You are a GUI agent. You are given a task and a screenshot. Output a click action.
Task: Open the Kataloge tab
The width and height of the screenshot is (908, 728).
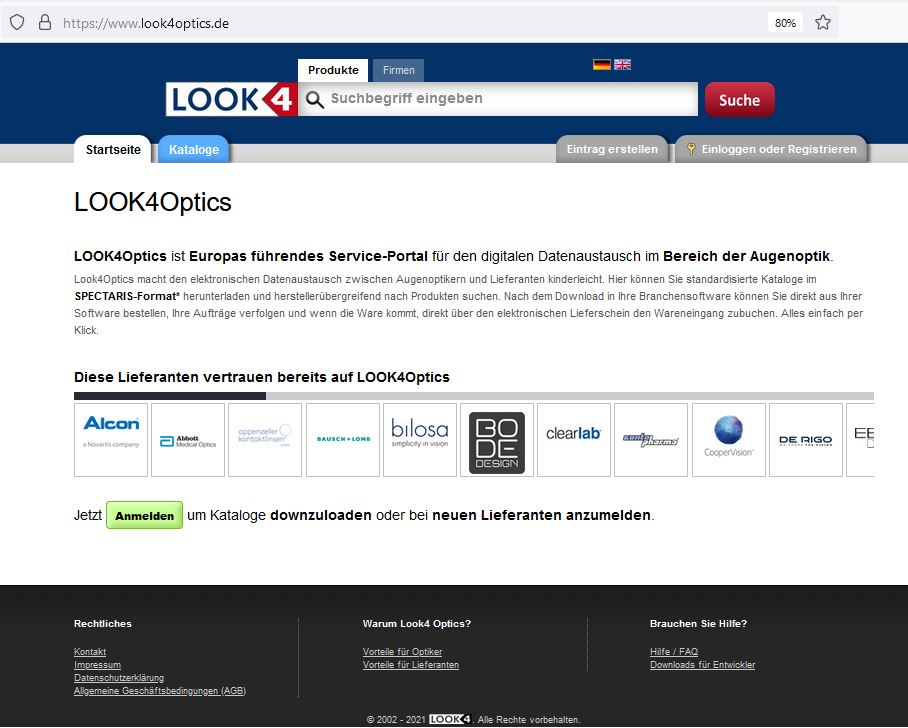(x=193, y=149)
